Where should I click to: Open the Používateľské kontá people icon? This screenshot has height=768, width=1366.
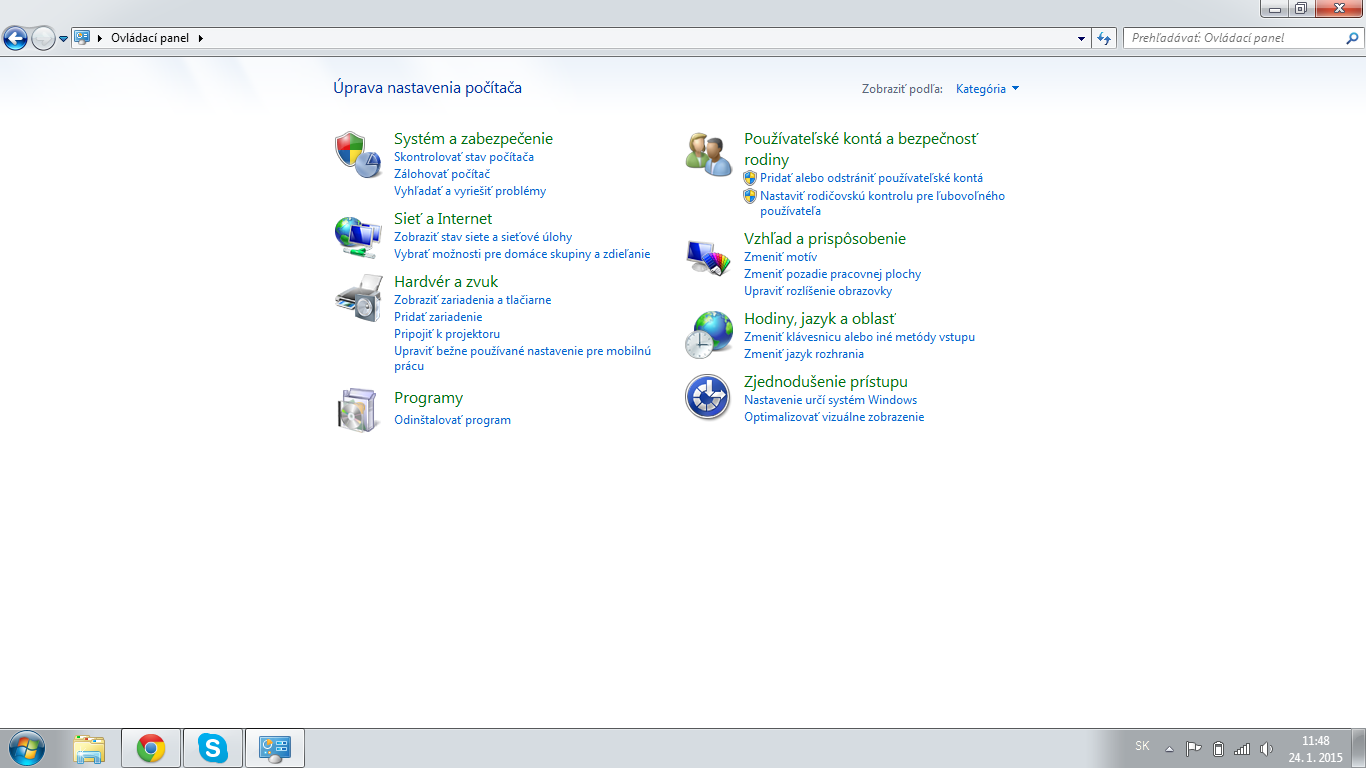point(708,154)
